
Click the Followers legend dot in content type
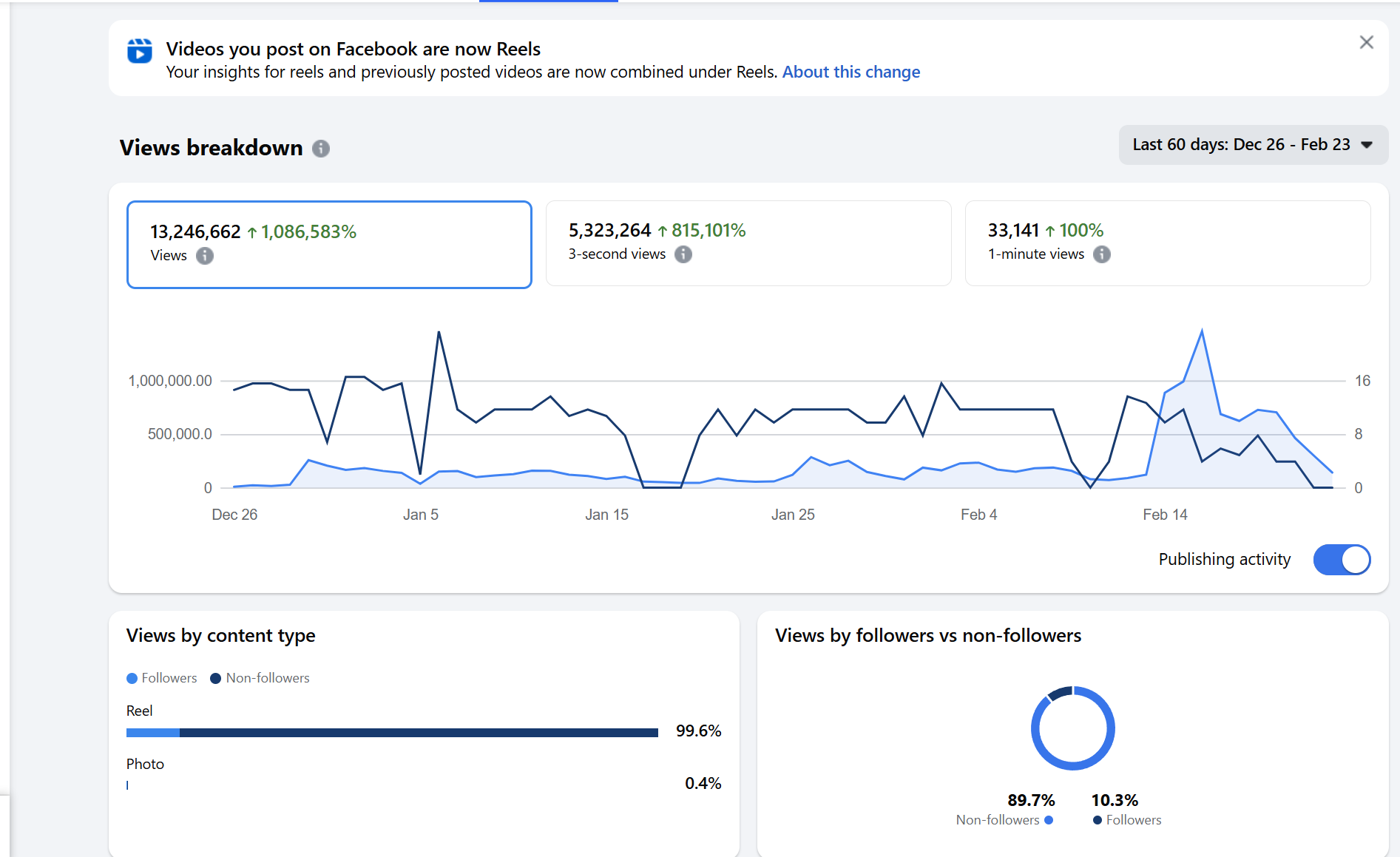[x=132, y=678]
